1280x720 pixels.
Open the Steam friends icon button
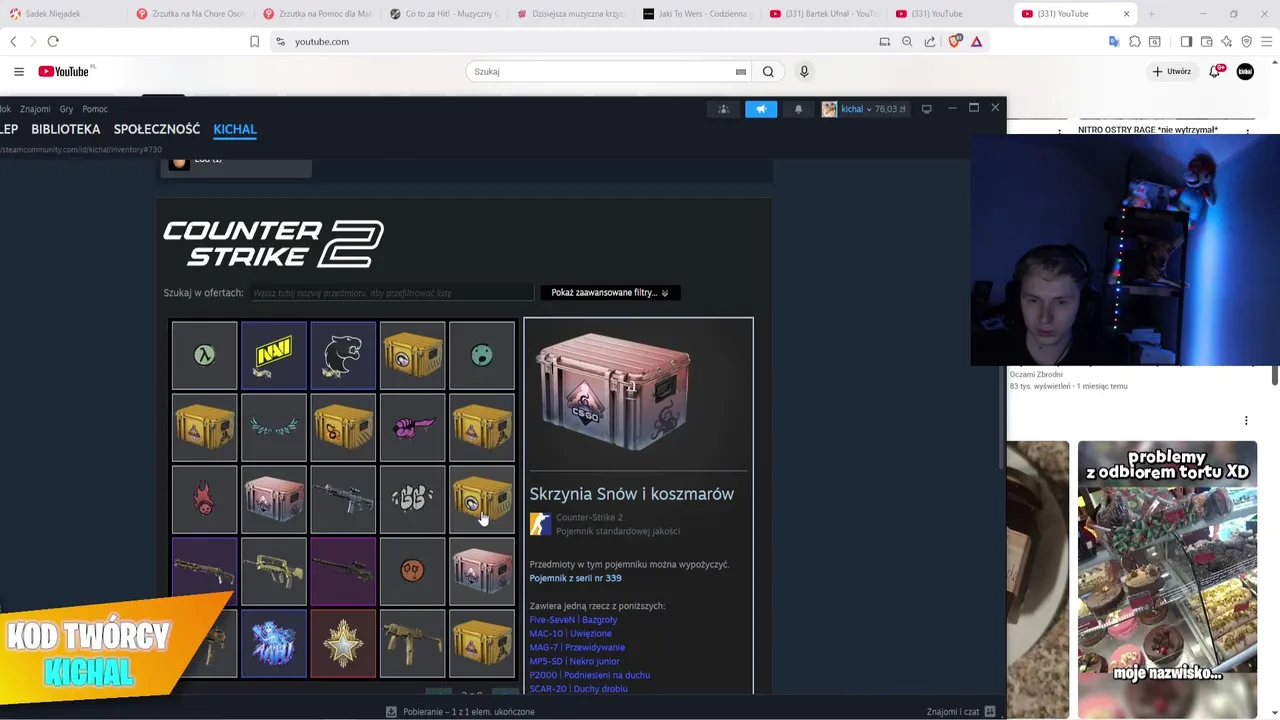click(x=724, y=109)
